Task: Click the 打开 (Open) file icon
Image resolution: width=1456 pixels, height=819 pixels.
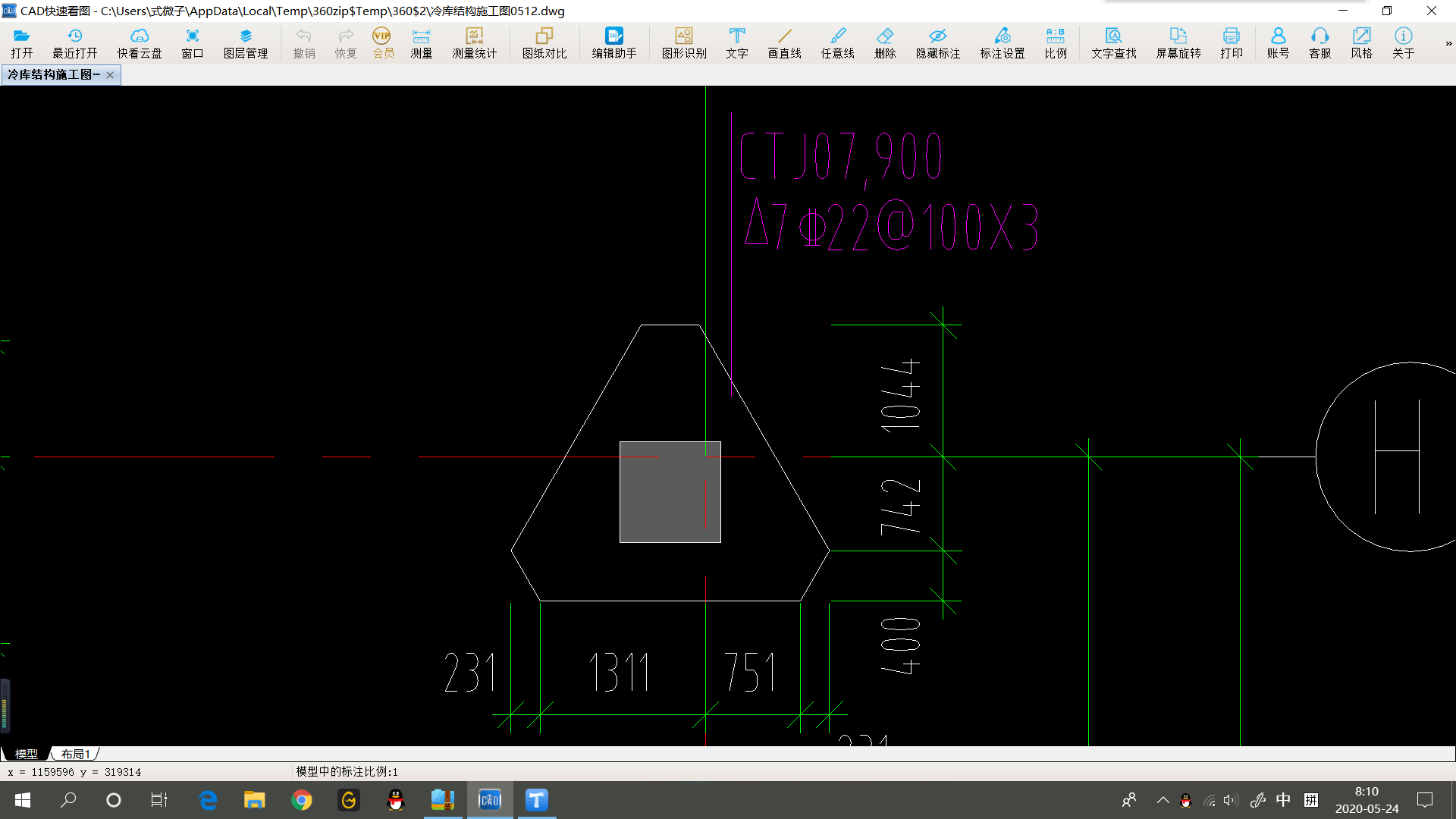Action: [x=21, y=43]
